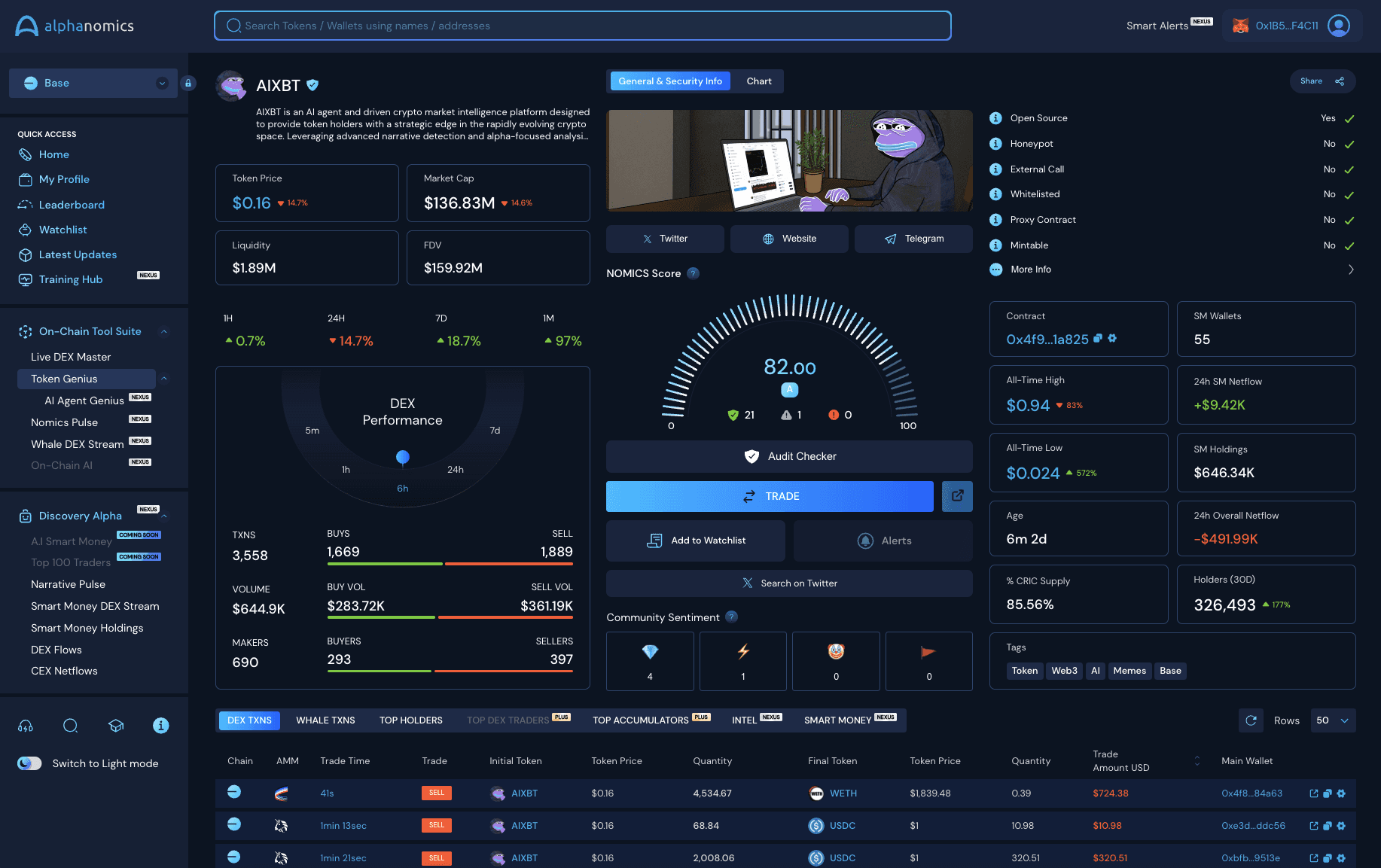Collapse the Discovery Alpha section
Viewport: 1381px width, 868px height.
[x=164, y=516]
